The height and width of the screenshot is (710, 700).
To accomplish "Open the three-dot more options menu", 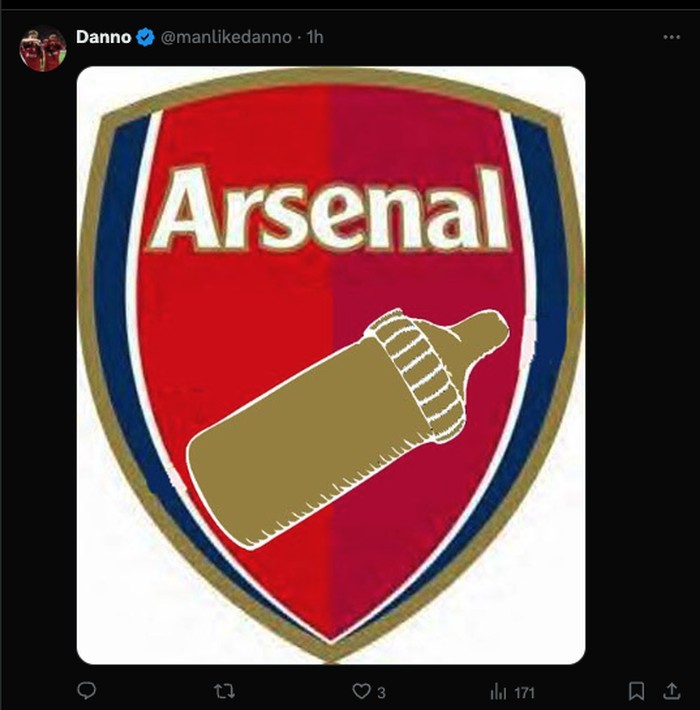I will 671,37.
